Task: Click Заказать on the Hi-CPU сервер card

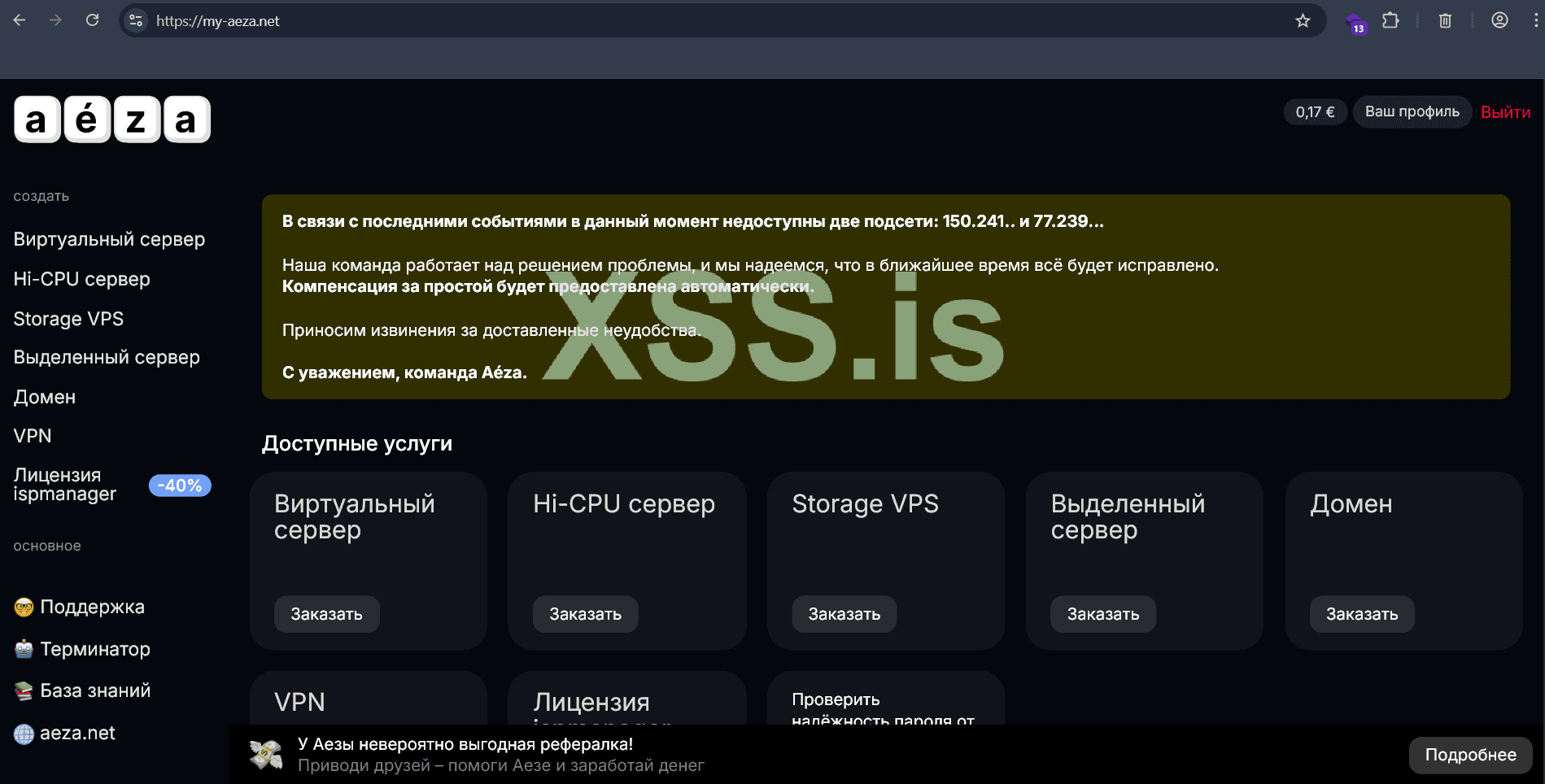Action: tap(585, 614)
